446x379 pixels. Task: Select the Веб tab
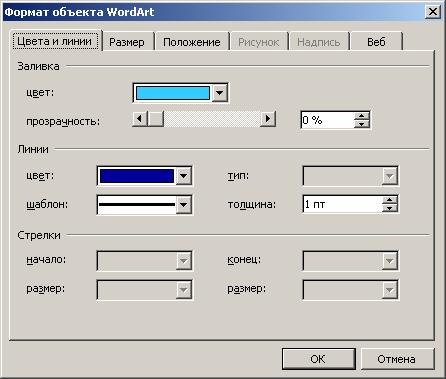(x=376, y=42)
